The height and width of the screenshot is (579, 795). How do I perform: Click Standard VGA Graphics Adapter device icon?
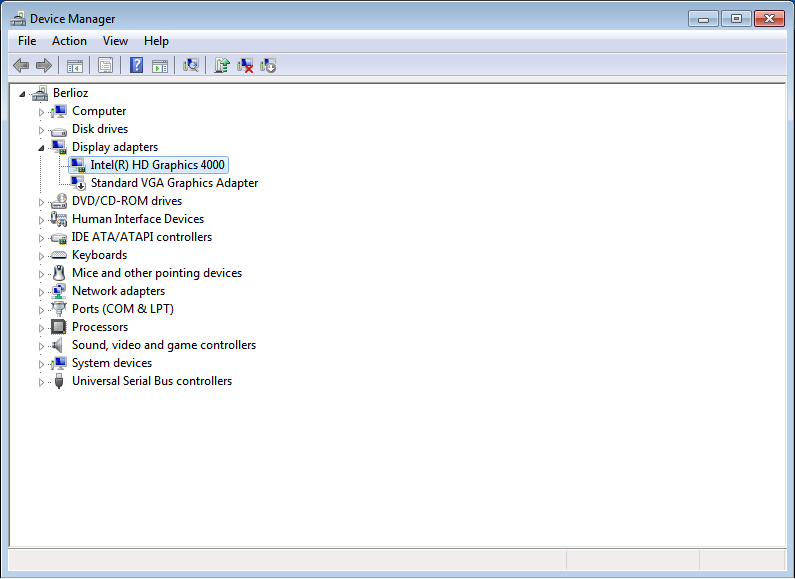(78, 183)
